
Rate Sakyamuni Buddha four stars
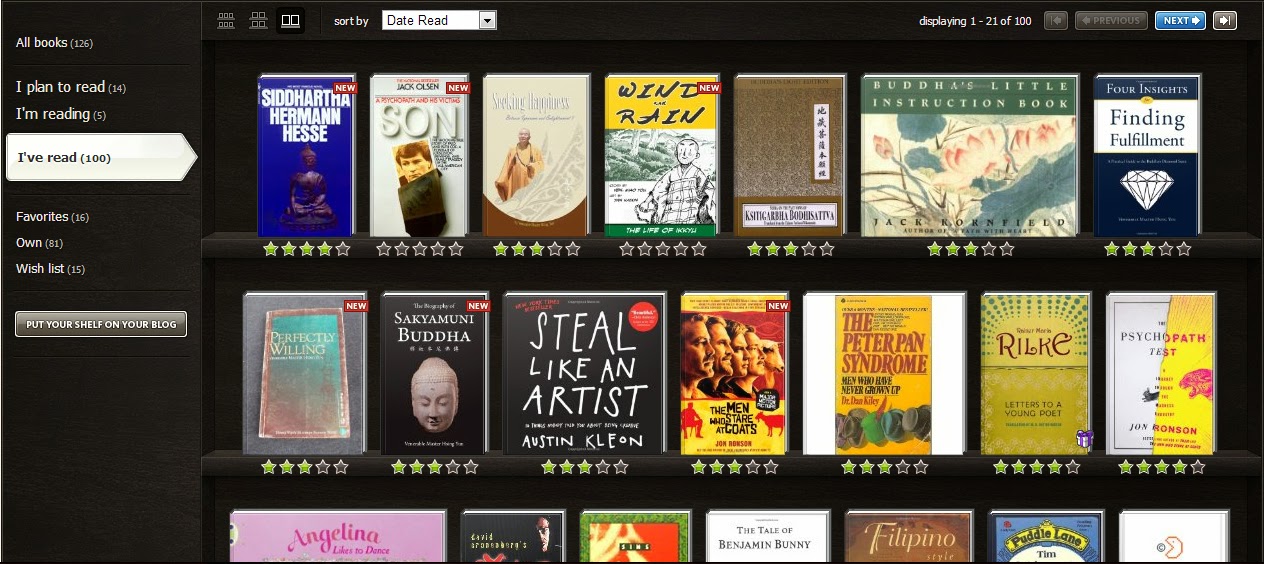tap(453, 467)
